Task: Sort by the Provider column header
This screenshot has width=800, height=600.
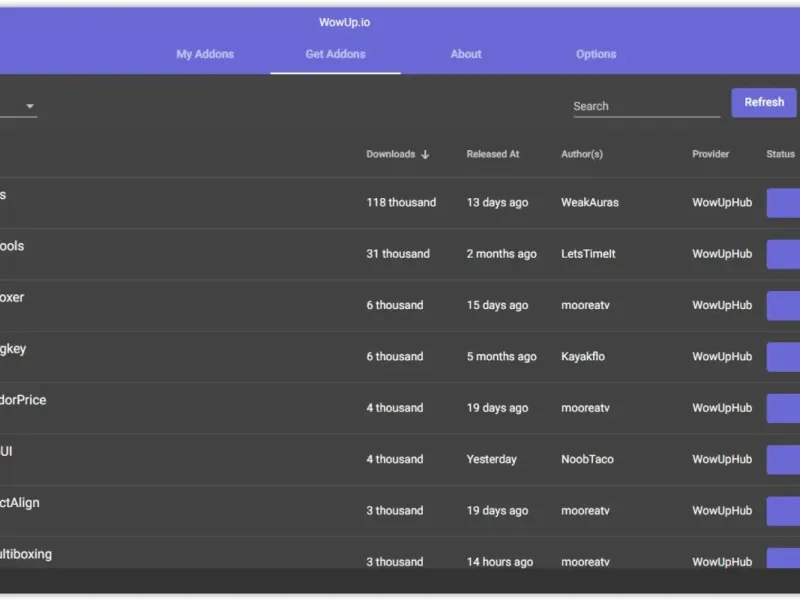Action: [x=710, y=154]
